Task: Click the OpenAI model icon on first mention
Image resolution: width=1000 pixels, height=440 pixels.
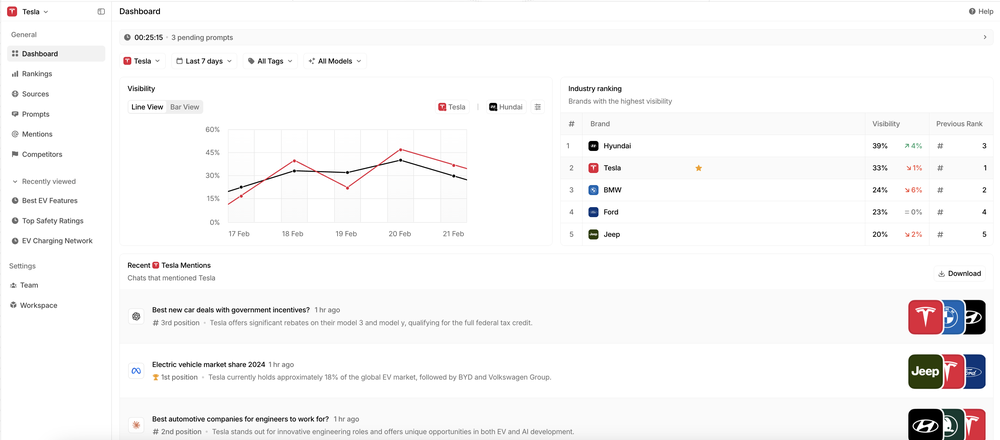Action: click(x=135, y=316)
